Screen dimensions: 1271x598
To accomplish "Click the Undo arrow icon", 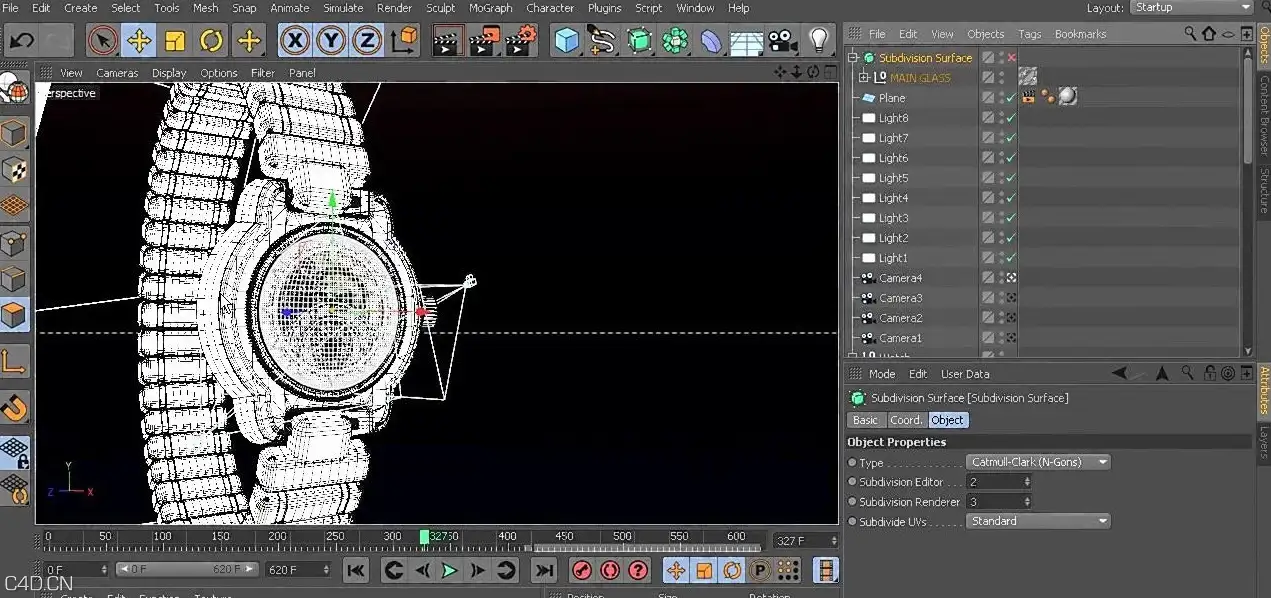I will pyautogui.click(x=22, y=41).
